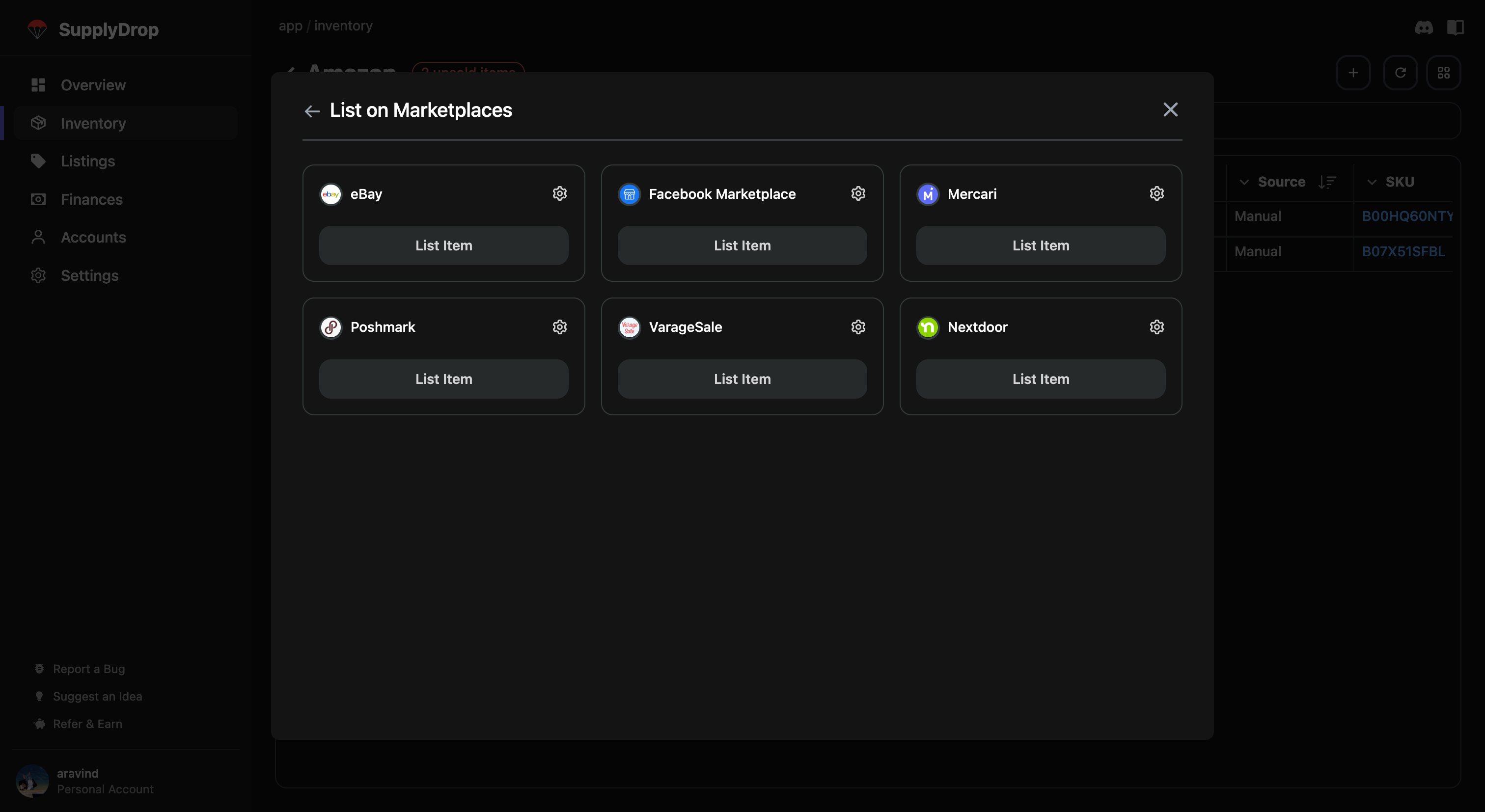Click the Discord icon in header

[x=1423, y=27]
